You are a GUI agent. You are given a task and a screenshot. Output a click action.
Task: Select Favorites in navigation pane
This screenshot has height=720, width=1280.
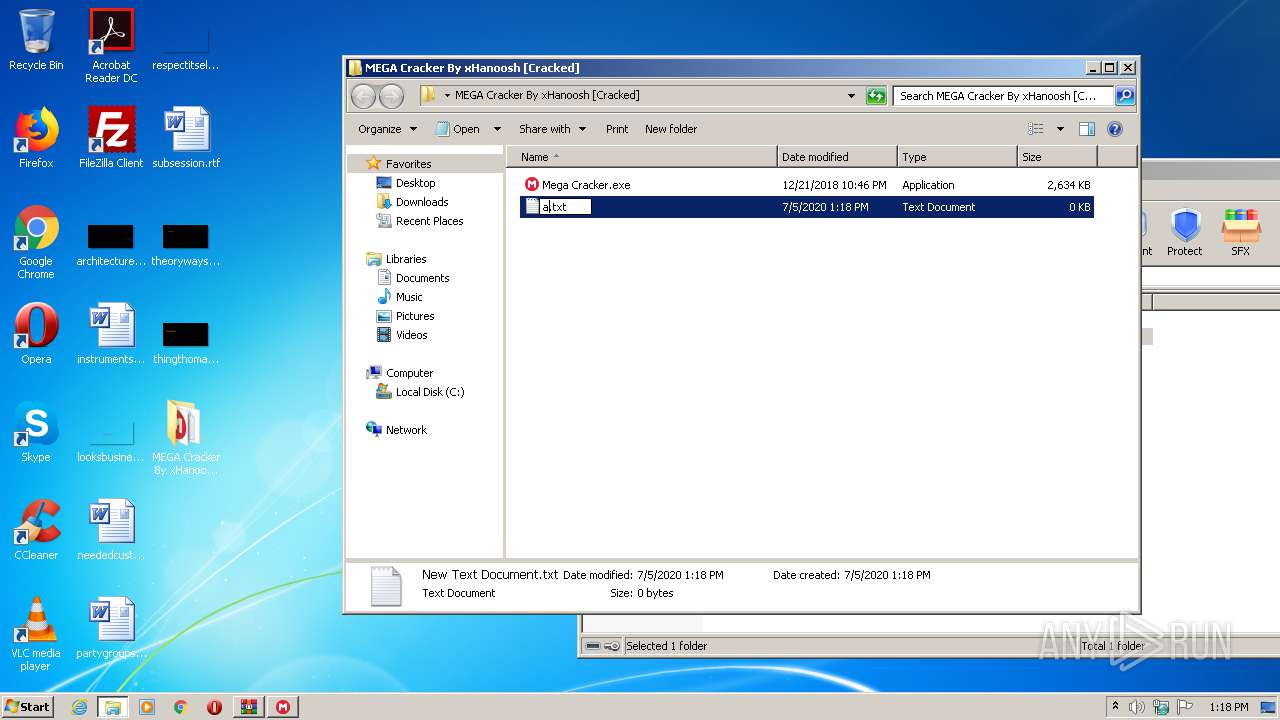409,164
